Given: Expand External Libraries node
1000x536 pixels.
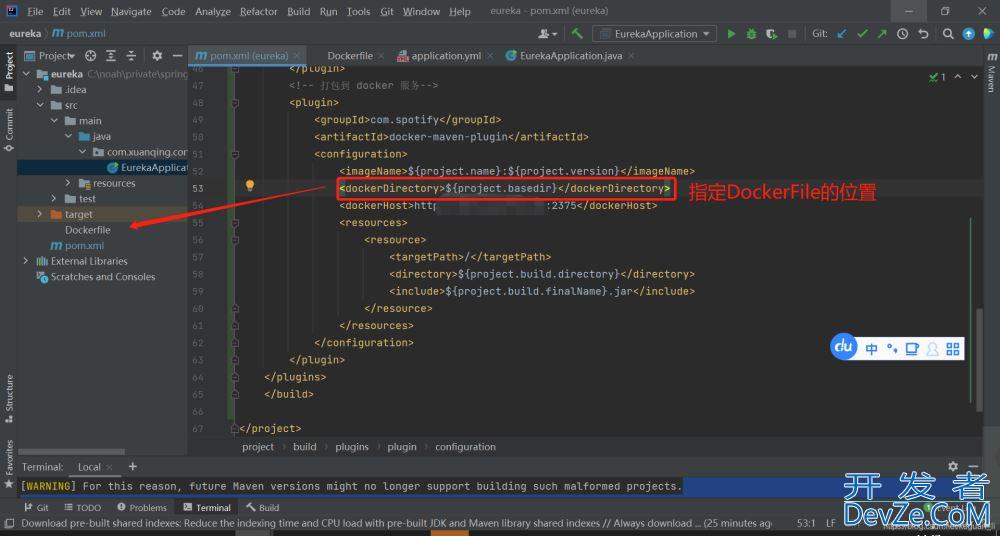Looking at the screenshot, I should (x=26, y=261).
